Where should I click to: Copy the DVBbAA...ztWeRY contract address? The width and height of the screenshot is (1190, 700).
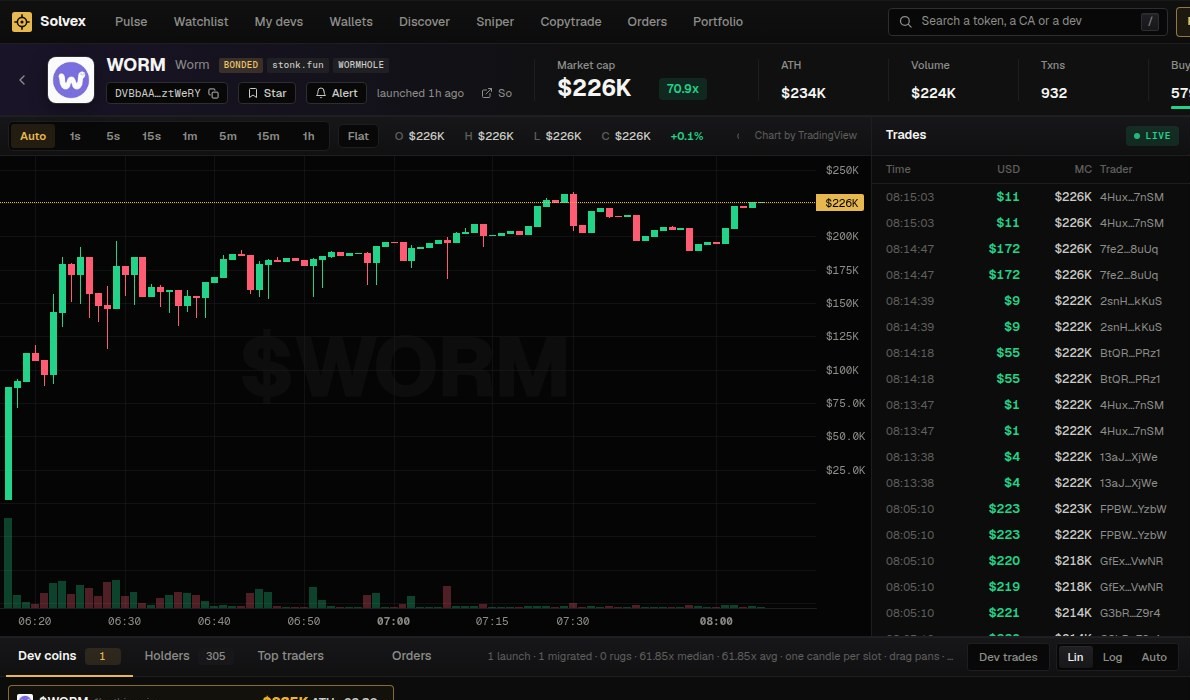pyautogui.click(x=167, y=93)
